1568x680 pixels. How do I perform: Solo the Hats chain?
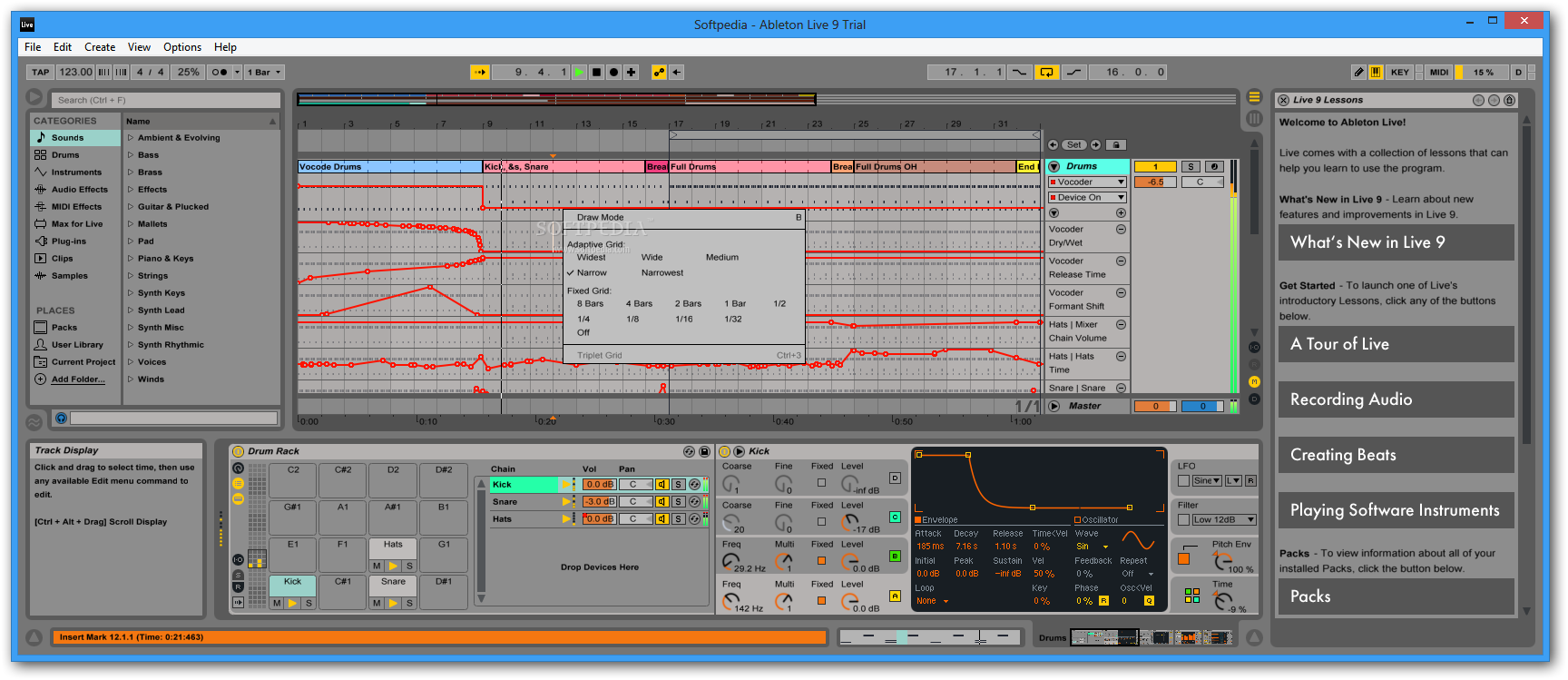(678, 519)
